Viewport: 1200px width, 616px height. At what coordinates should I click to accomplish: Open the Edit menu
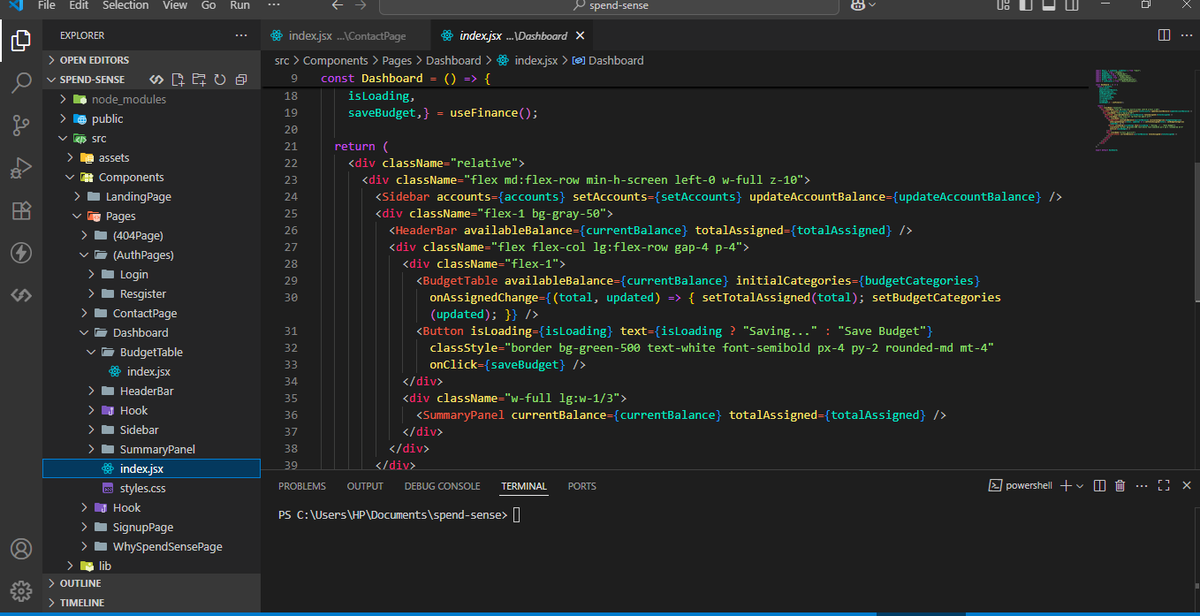tap(79, 6)
